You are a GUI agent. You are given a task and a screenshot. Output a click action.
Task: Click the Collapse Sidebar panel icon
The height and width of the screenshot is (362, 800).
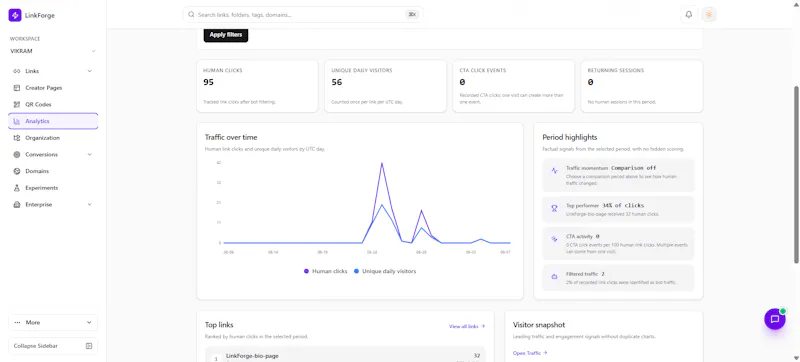[89, 346]
